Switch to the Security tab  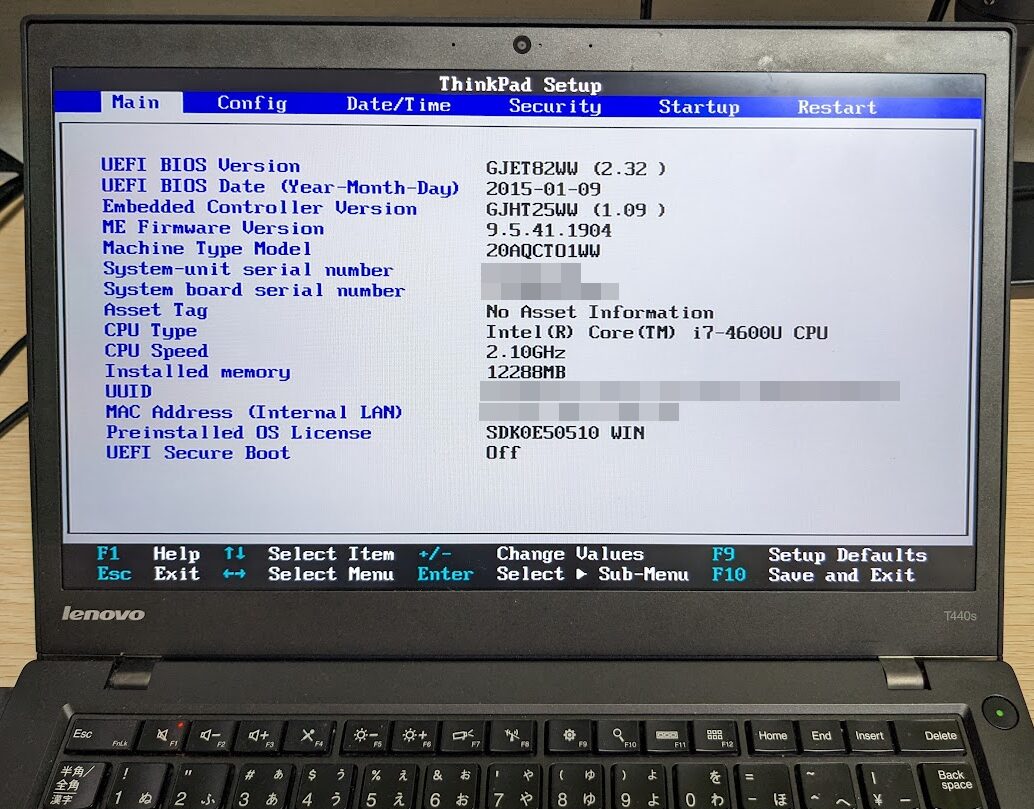[554, 107]
